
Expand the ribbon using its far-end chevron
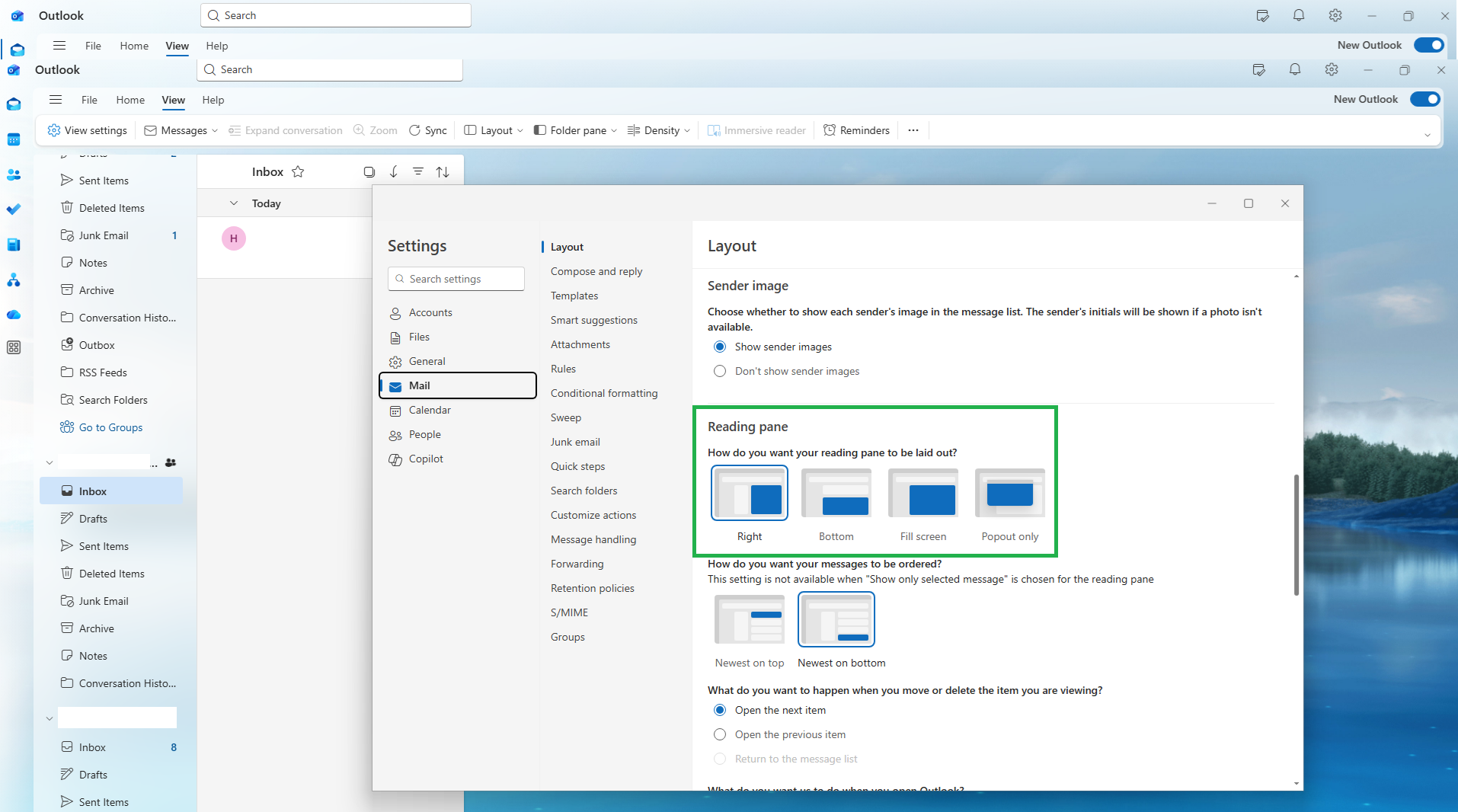tap(1428, 135)
